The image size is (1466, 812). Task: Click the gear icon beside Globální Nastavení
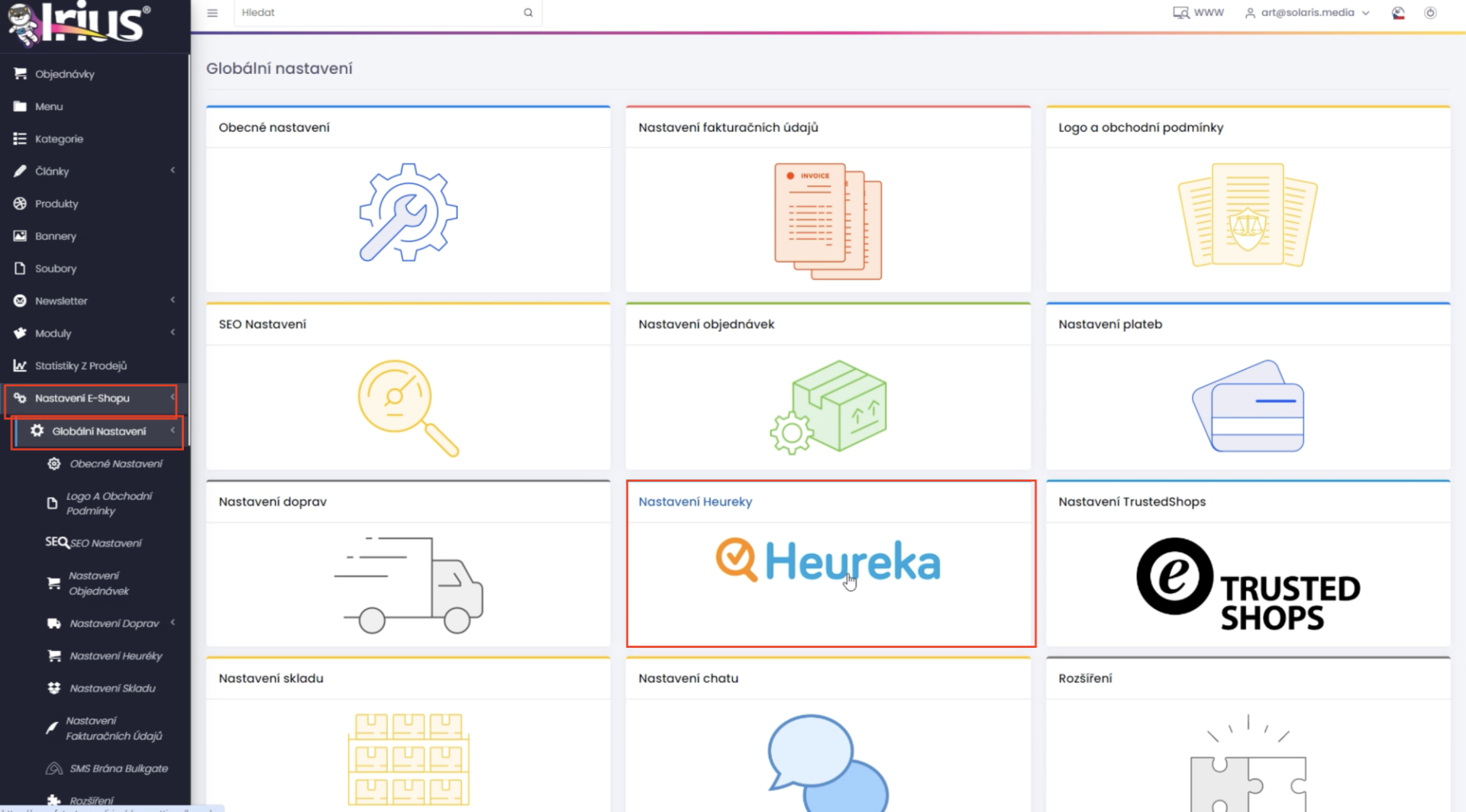(37, 430)
